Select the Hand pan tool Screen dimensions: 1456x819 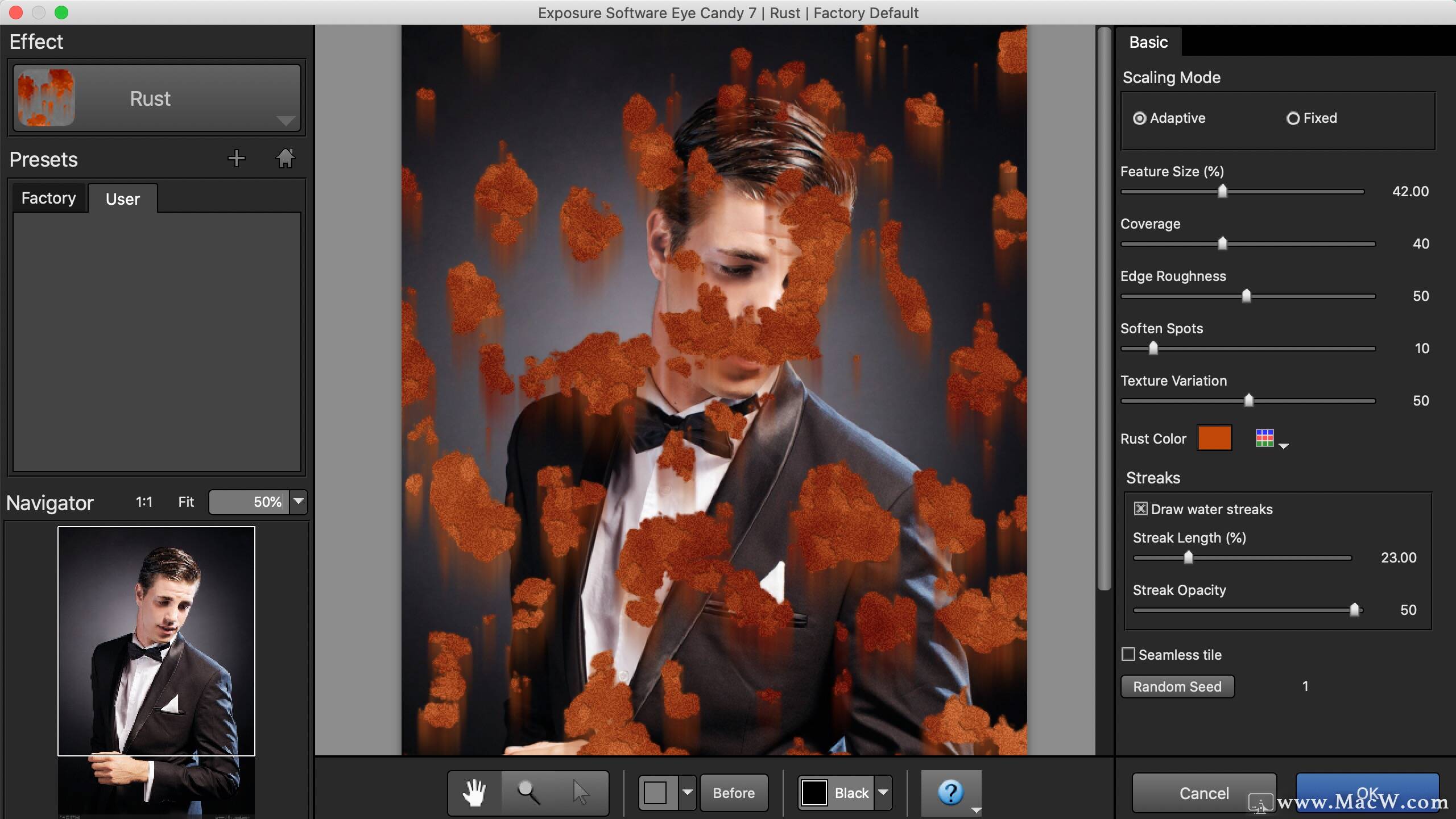(474, 792)
